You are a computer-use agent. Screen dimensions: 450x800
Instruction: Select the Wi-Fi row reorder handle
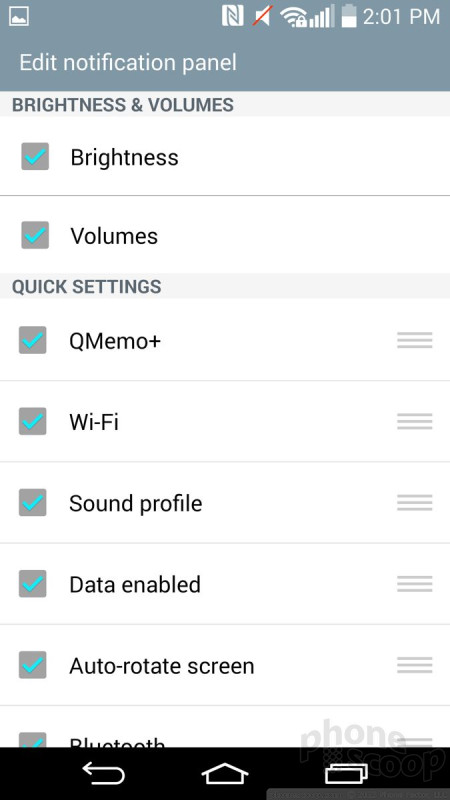[x=415, y=421]
